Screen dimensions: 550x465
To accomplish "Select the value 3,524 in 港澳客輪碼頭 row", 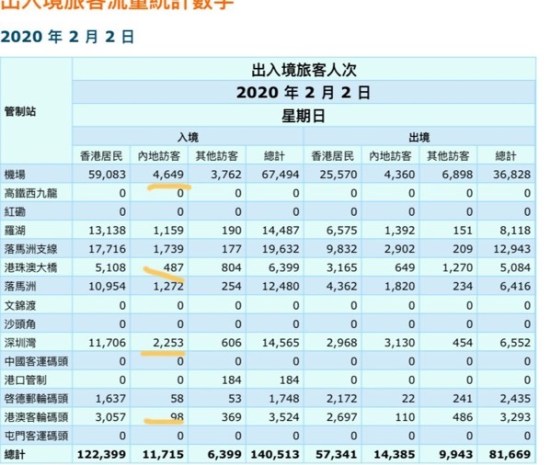I will click(x=284, y=417).
